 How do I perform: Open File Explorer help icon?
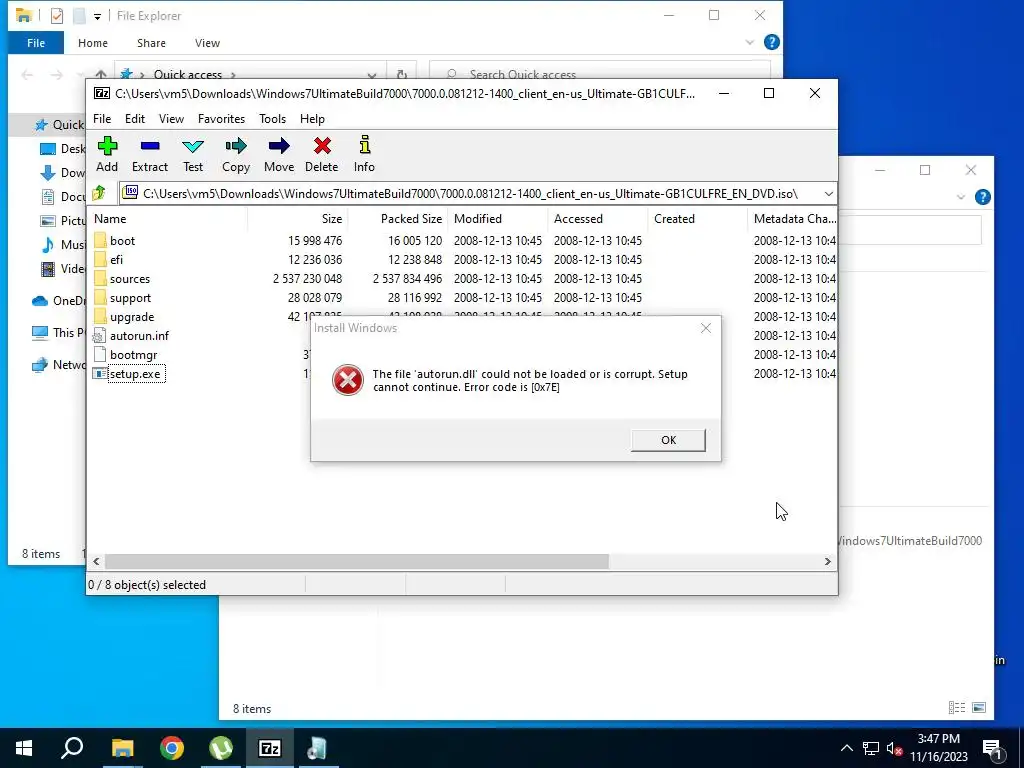(771, 42)
